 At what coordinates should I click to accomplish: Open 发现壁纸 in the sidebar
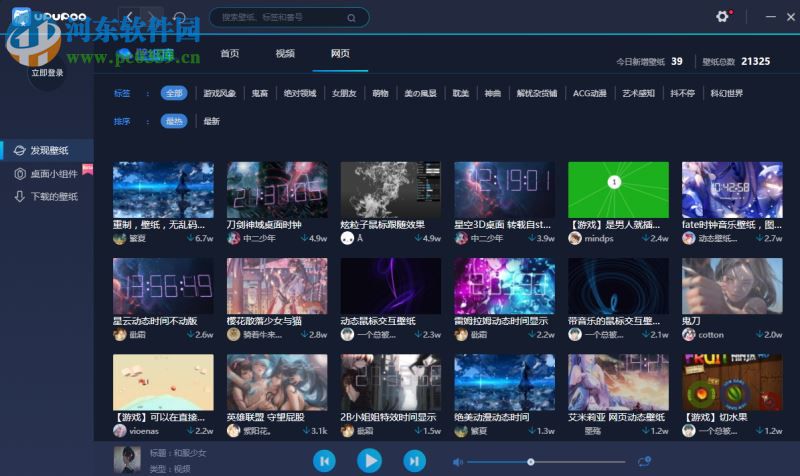tap(47, 150)
